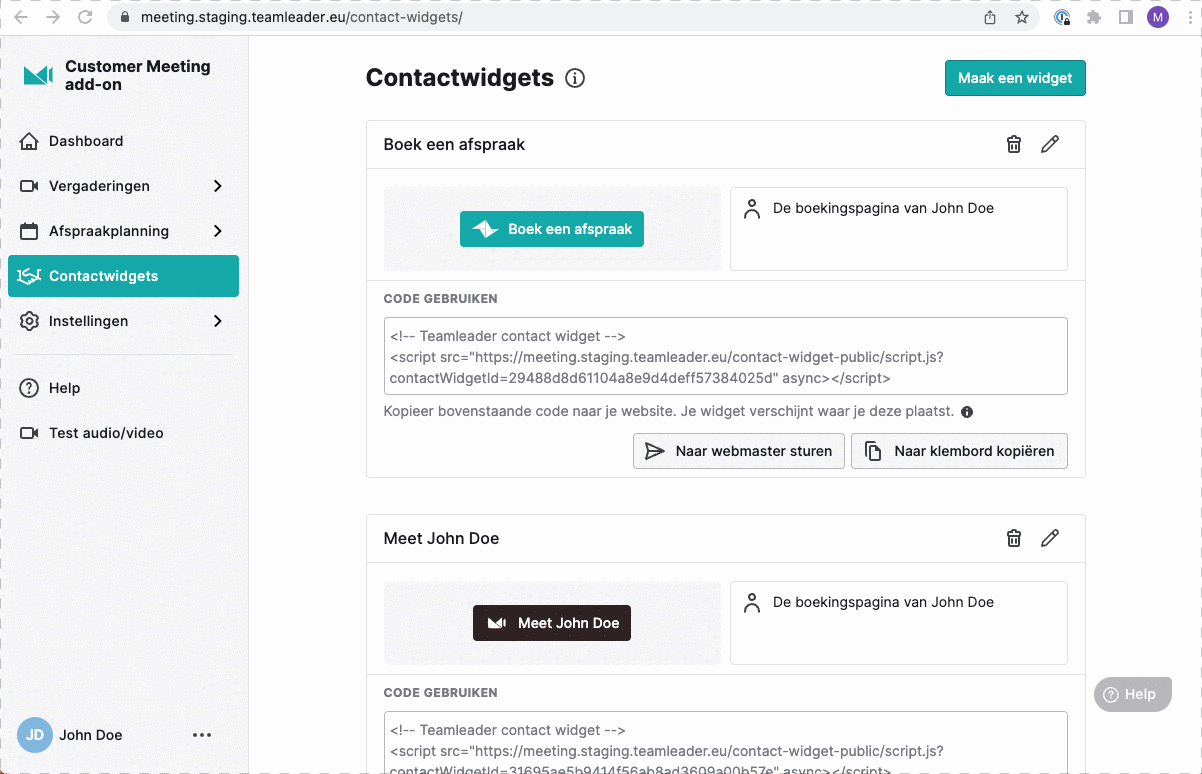
Task: Open the Instellingen menu item
Action: [x=124, y=321]
